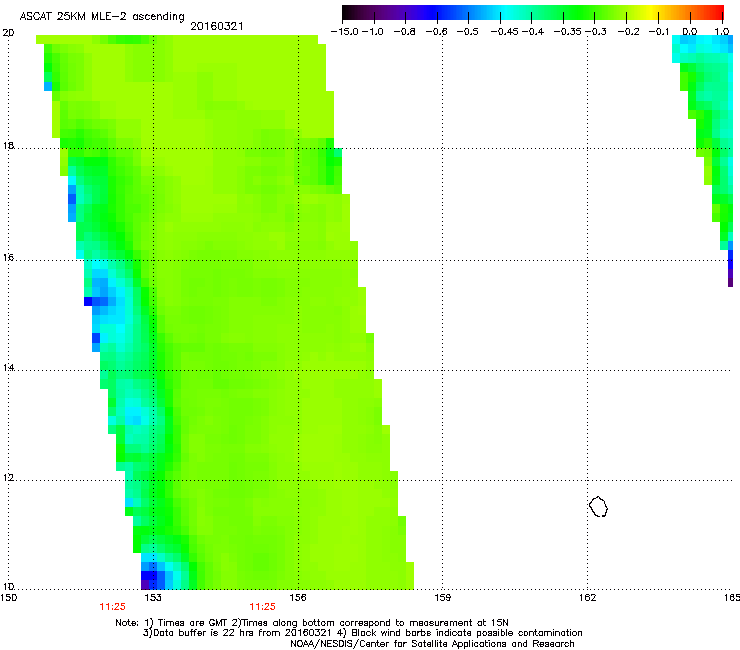740x650 pixels.
Task: Click the -0.35 color bar label
Action: pos(568,32)
